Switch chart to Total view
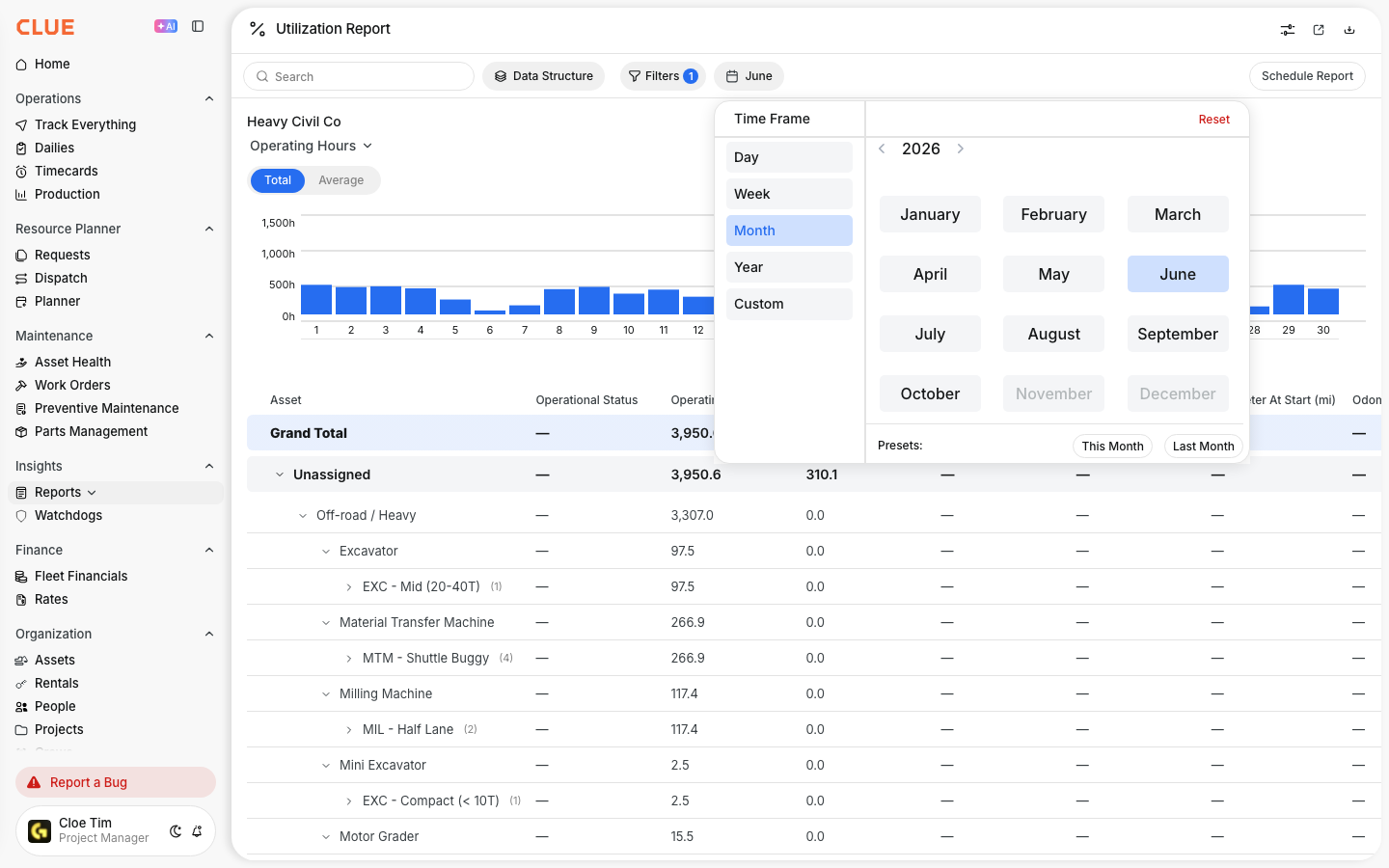This screenshot has width=1389, height=868. (x=278, y=180)
